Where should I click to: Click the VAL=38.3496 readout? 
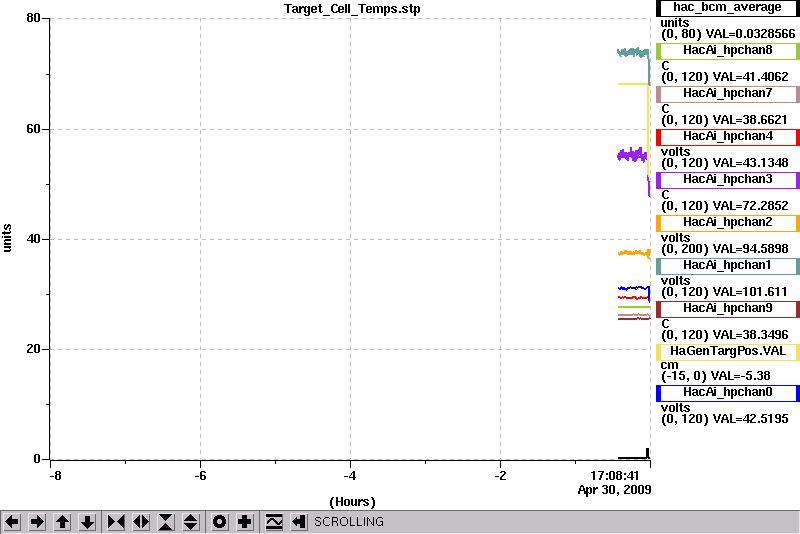coord(750,335)
